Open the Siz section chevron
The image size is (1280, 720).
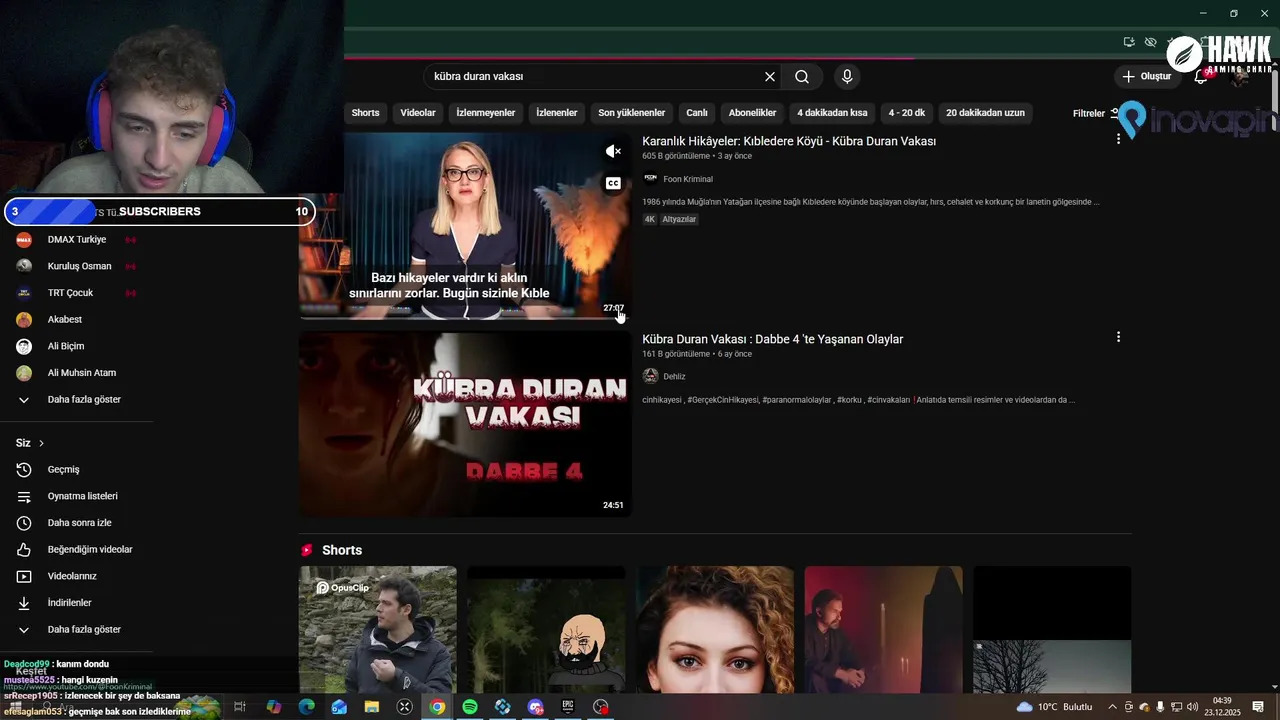tap(41, 443)
